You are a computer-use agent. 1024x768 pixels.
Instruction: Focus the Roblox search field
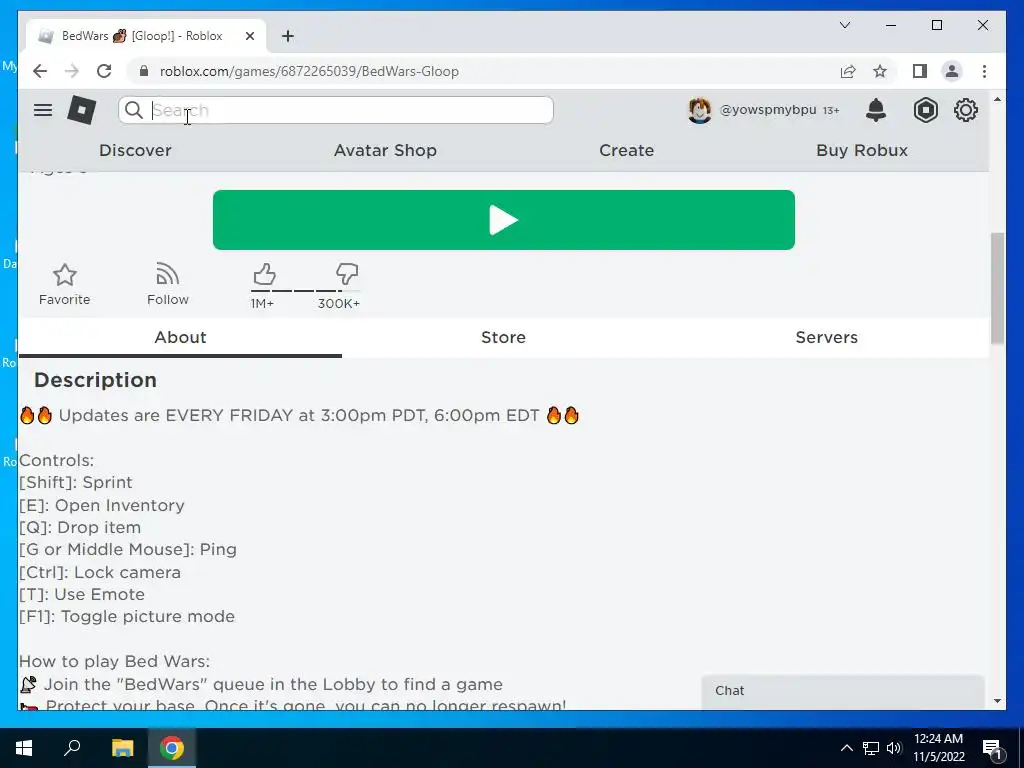pyautogui.click(x=336, y=110)
